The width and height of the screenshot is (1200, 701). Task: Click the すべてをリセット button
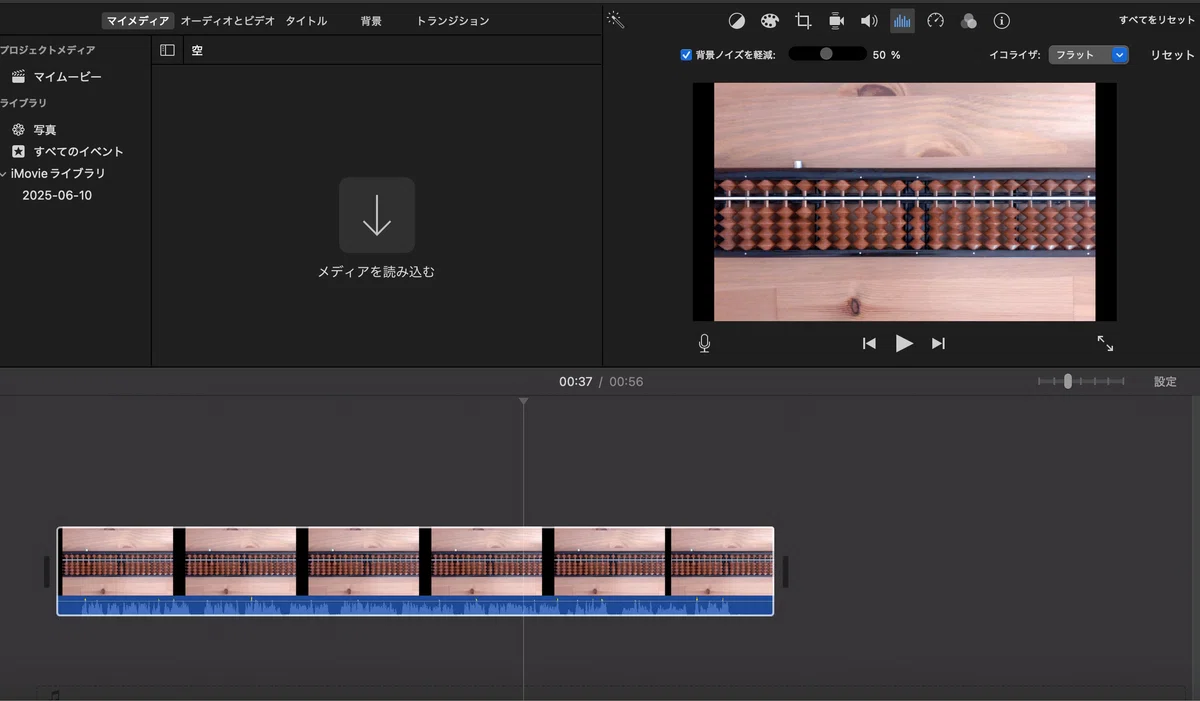1157,21
